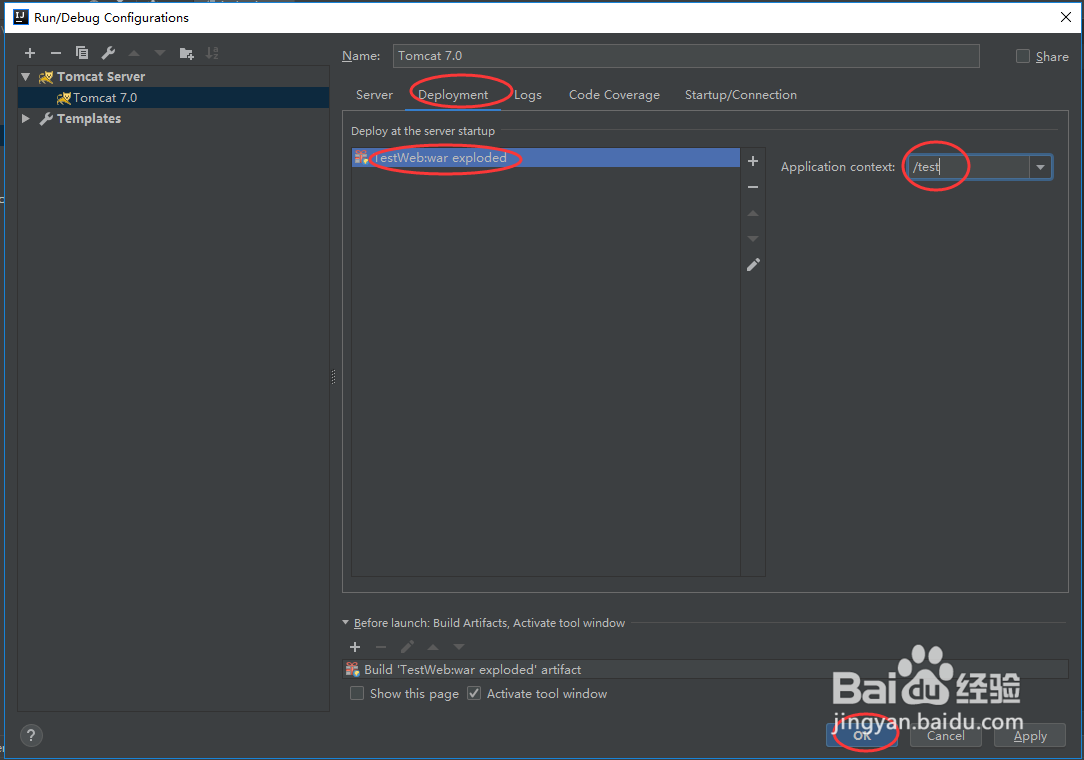This screenshot has width=1084, height=760.
Task: Collapse the Before launch section
Action: pyautogui.click(x=345, y=622)
